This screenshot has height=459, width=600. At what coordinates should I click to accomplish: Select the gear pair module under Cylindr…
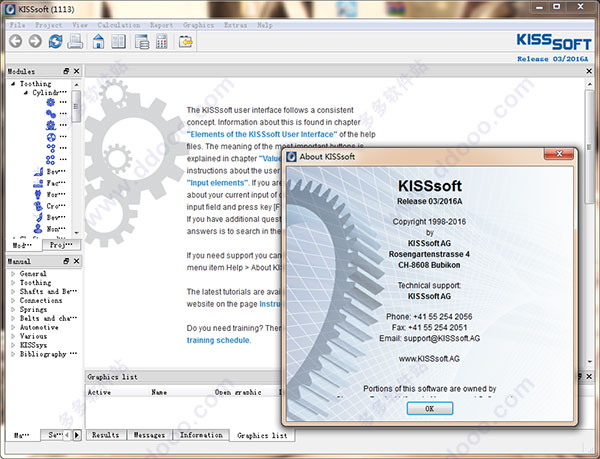click(x=51, y=114)
